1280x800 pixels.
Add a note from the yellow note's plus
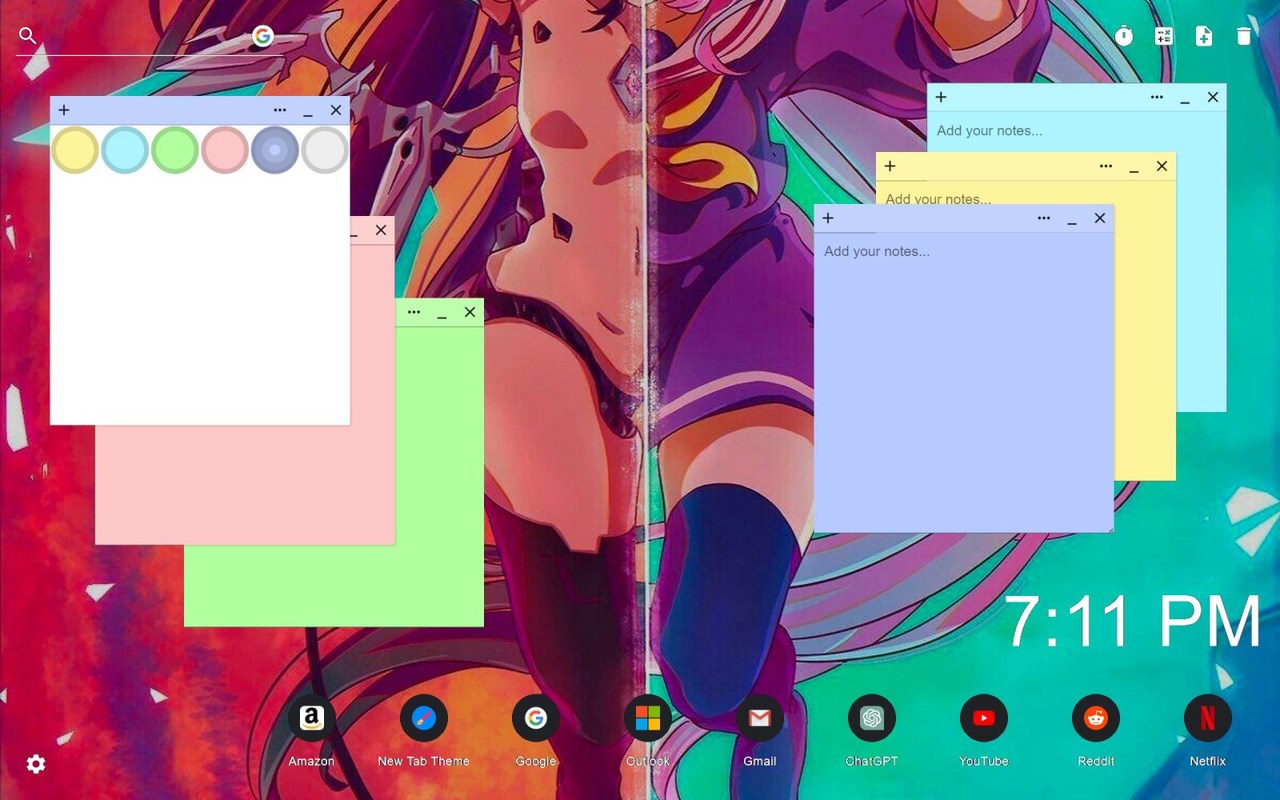(x=890, y=166)
